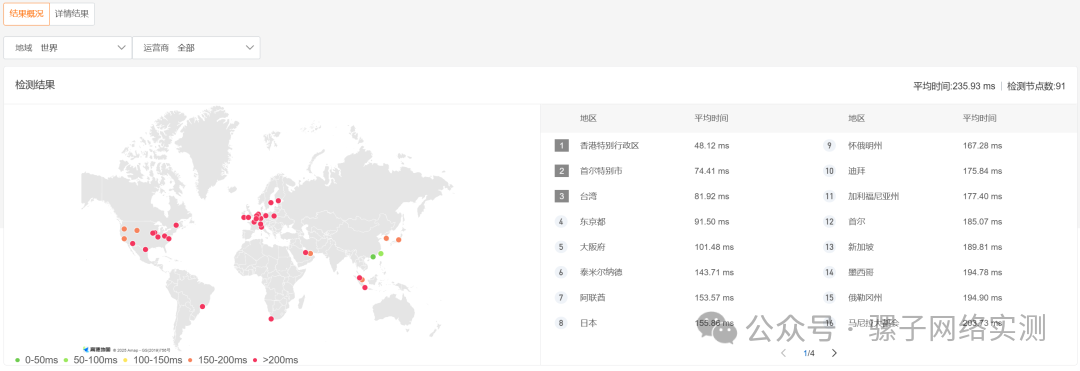Click the green map marker near Hong Kong
This screenshot has width=1080, height=371.
(x=373, y=257)
